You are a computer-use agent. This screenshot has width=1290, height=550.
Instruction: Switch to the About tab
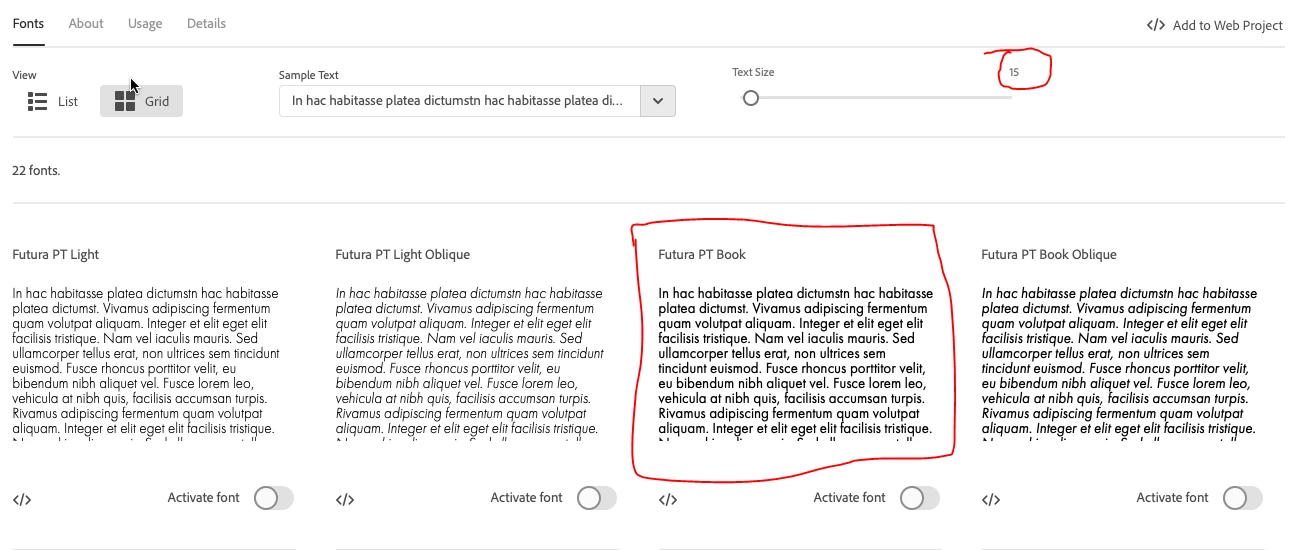point(86,23)
